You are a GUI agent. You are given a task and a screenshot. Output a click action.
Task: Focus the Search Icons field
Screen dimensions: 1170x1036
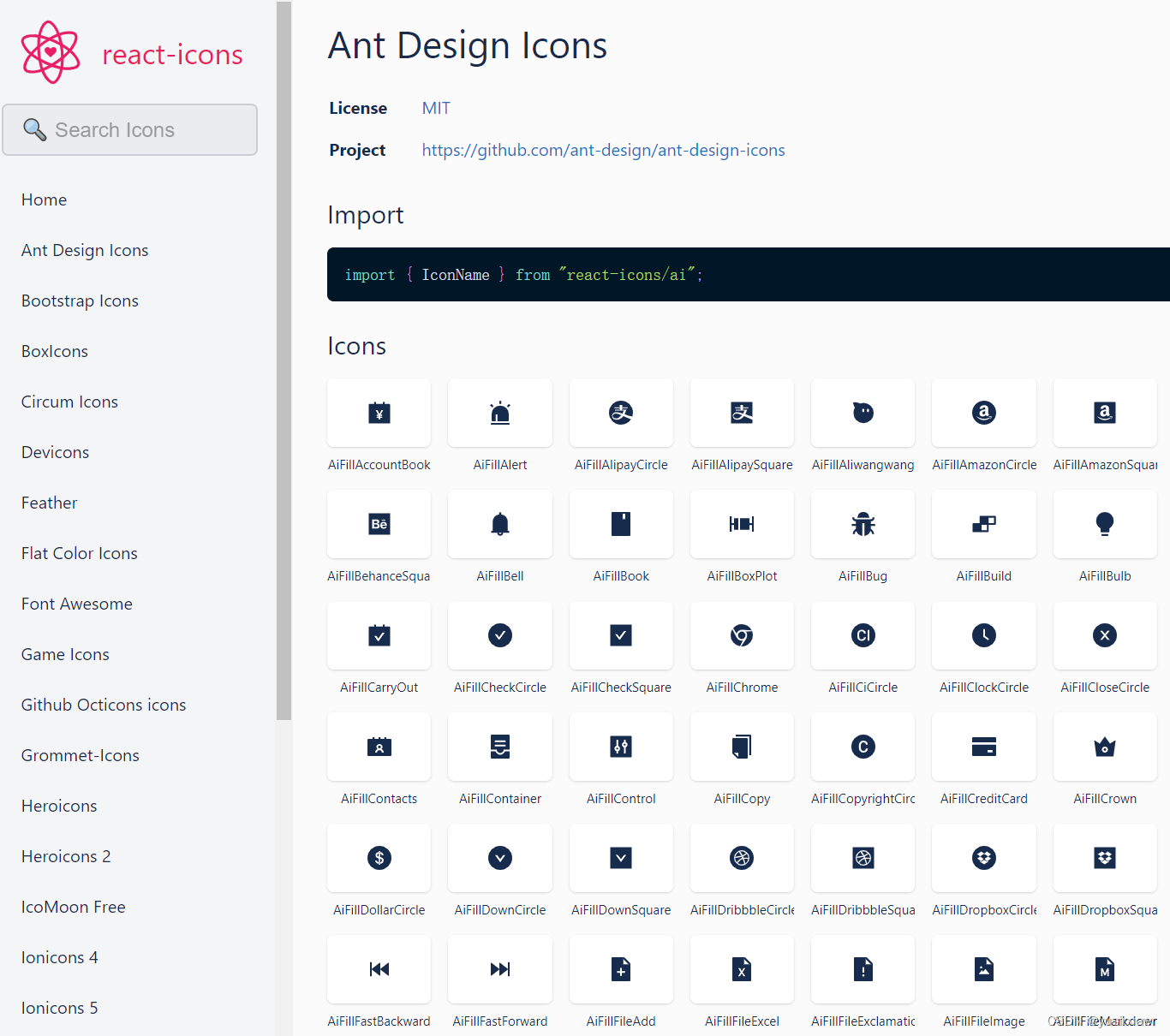pos(130,130)
